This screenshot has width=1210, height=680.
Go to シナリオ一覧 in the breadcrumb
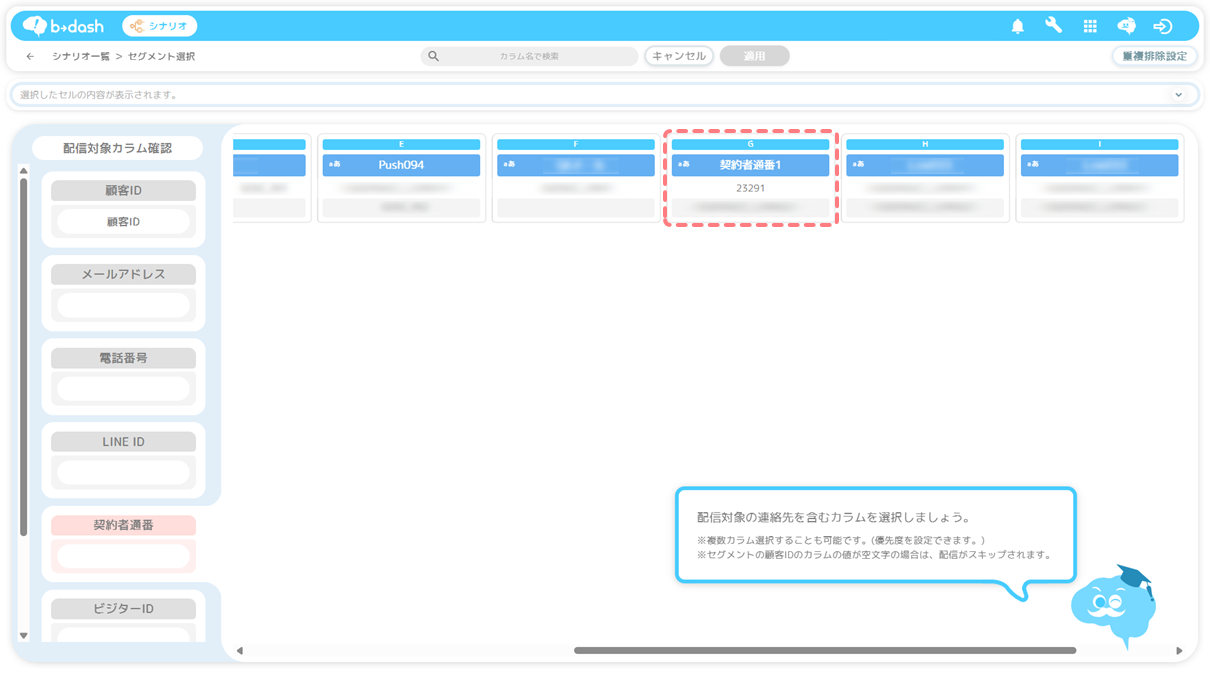[x=80, y=57]
